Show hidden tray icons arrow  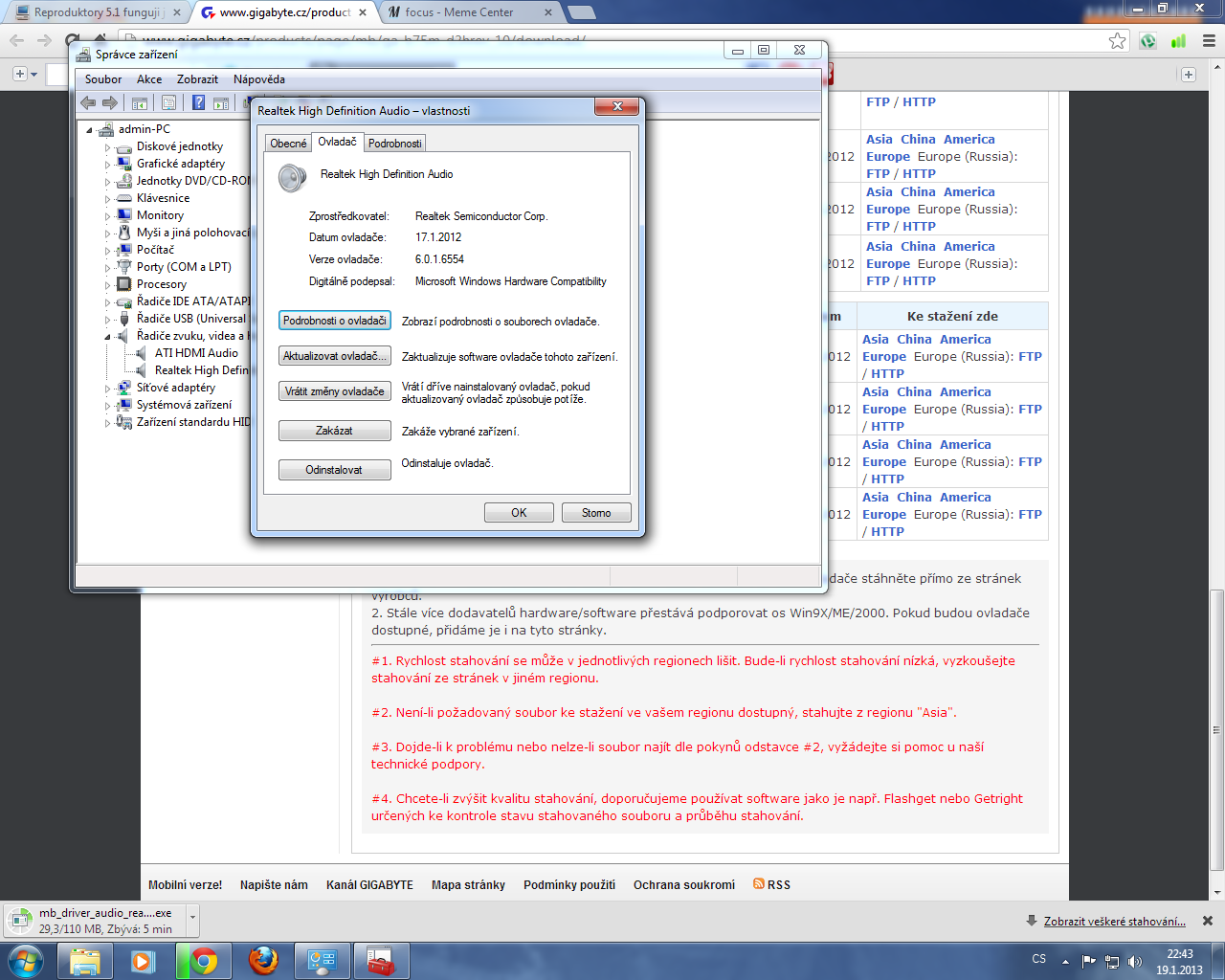tap(1065, 961)
